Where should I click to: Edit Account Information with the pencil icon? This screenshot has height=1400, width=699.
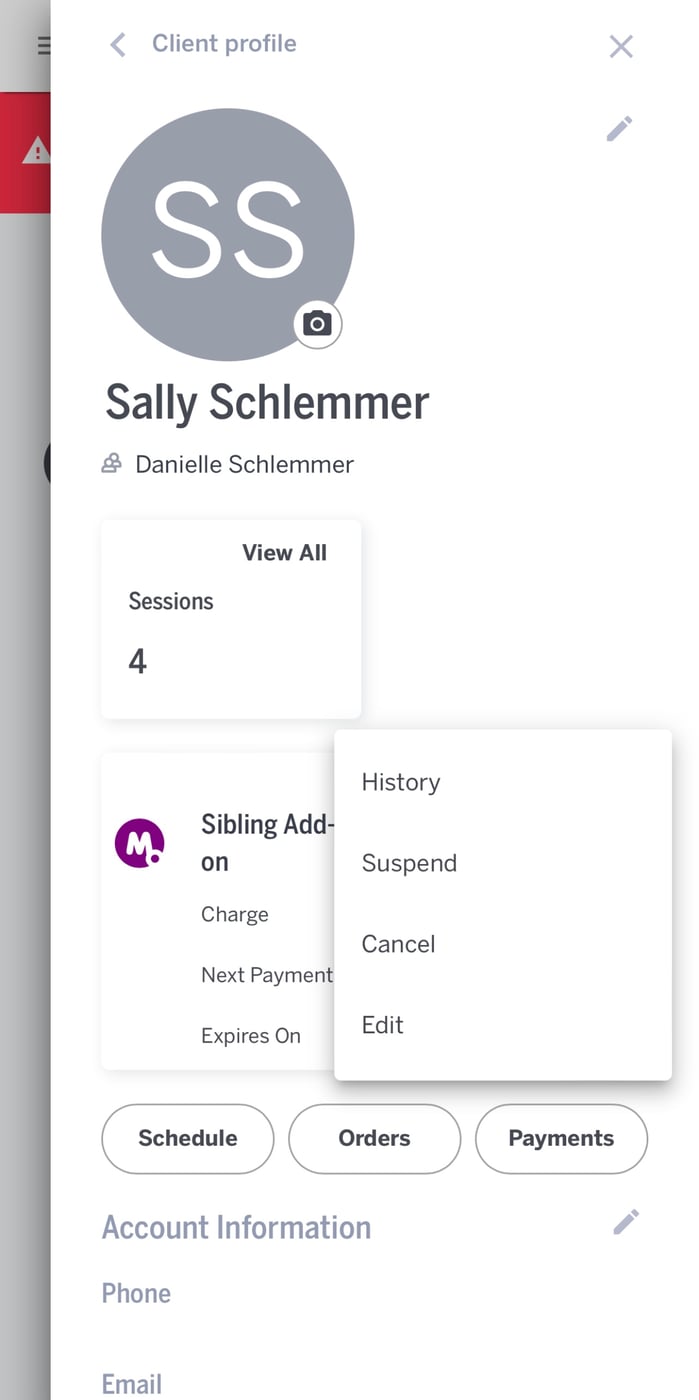tap(626, 1222)
